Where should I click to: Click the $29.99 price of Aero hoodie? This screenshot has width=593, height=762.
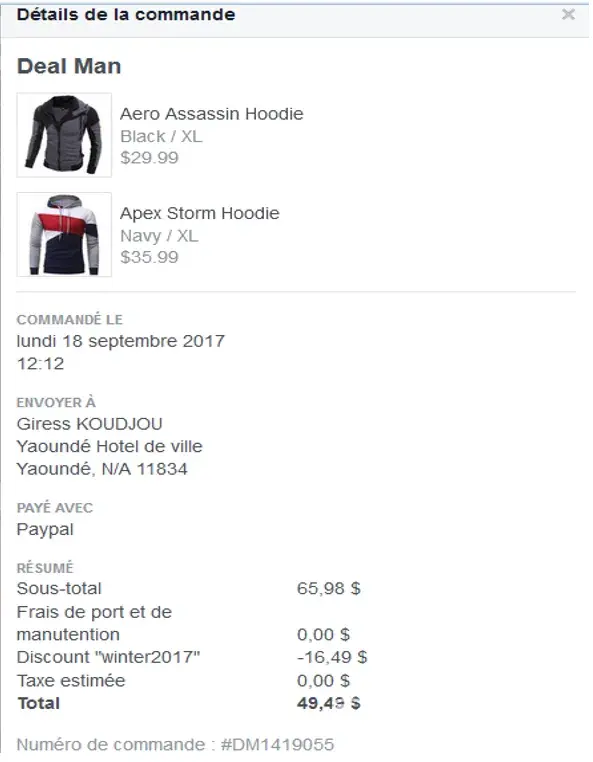[x=149, y=157]
